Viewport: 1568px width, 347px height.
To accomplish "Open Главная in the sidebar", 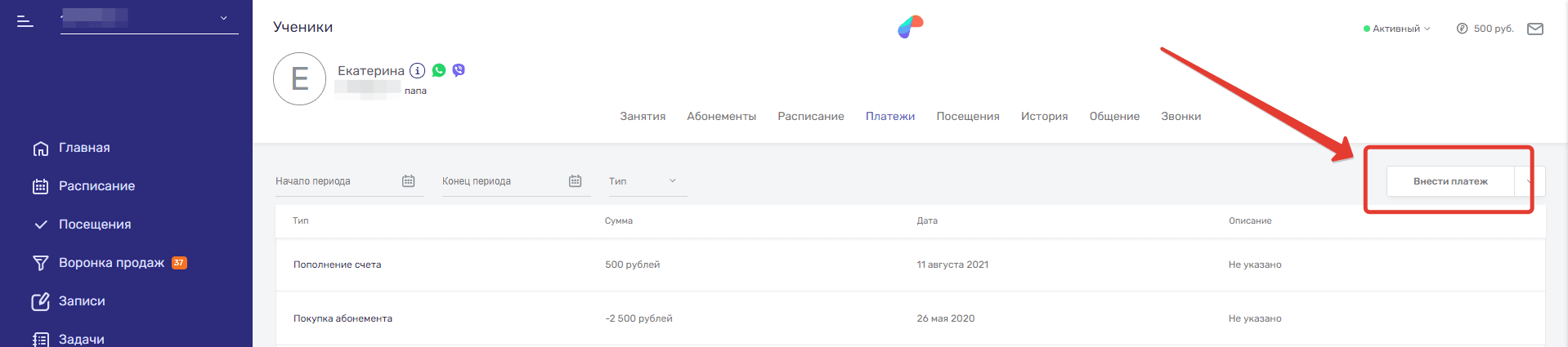I will click(x=83, y=148).
